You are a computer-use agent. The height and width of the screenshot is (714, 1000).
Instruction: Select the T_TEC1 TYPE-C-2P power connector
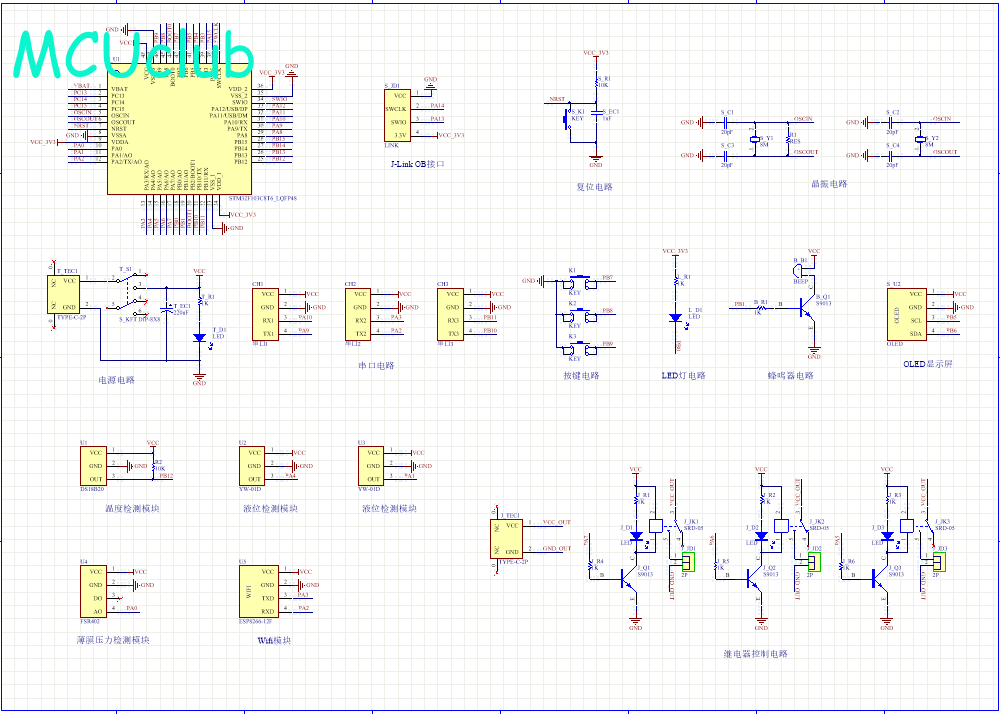tap(63, 294)
